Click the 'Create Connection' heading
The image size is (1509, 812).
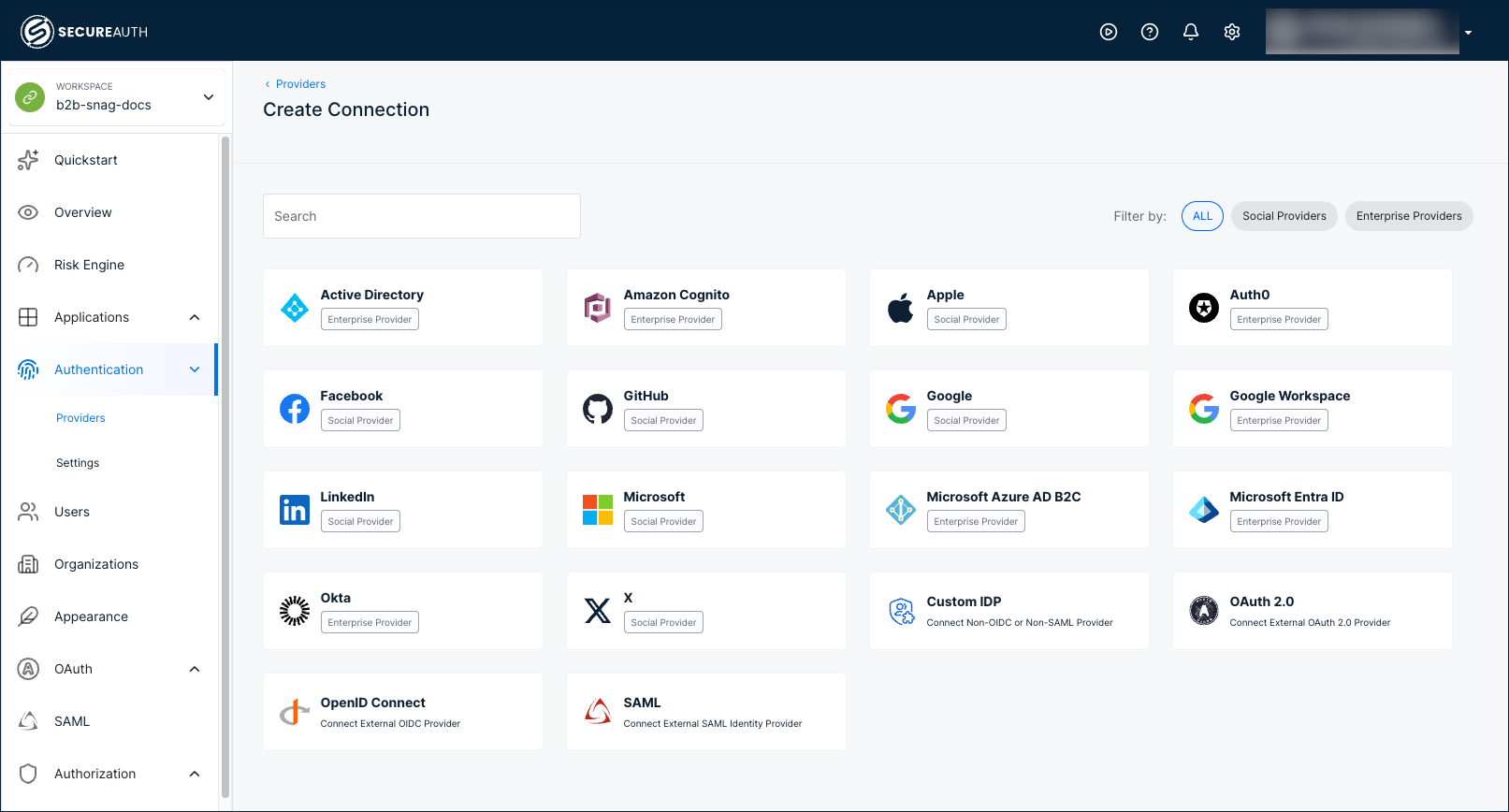pos(346,109)
